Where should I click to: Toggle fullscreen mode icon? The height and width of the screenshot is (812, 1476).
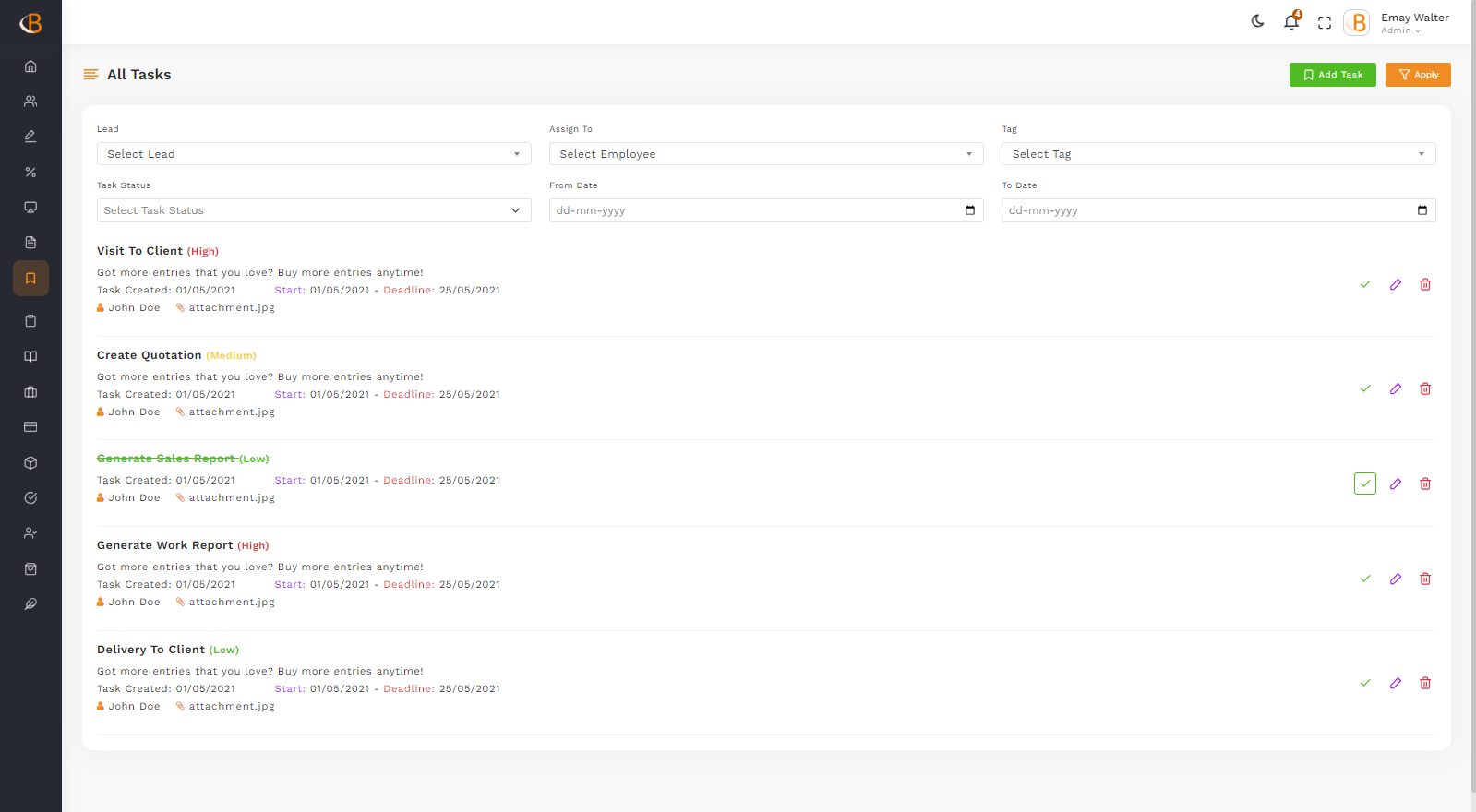pos(1325,23)
